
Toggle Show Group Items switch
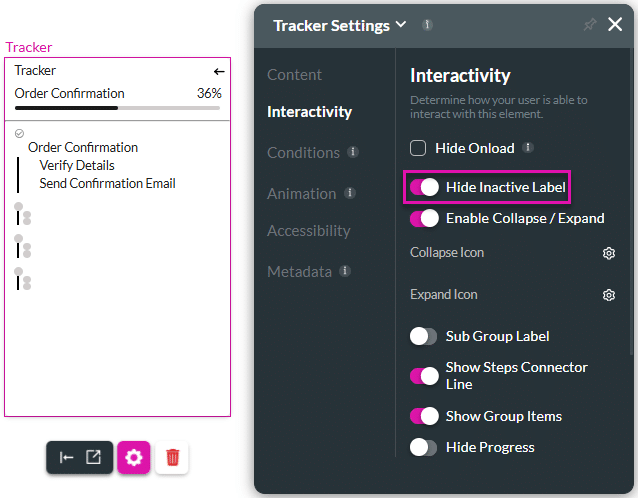coord(424,416)
